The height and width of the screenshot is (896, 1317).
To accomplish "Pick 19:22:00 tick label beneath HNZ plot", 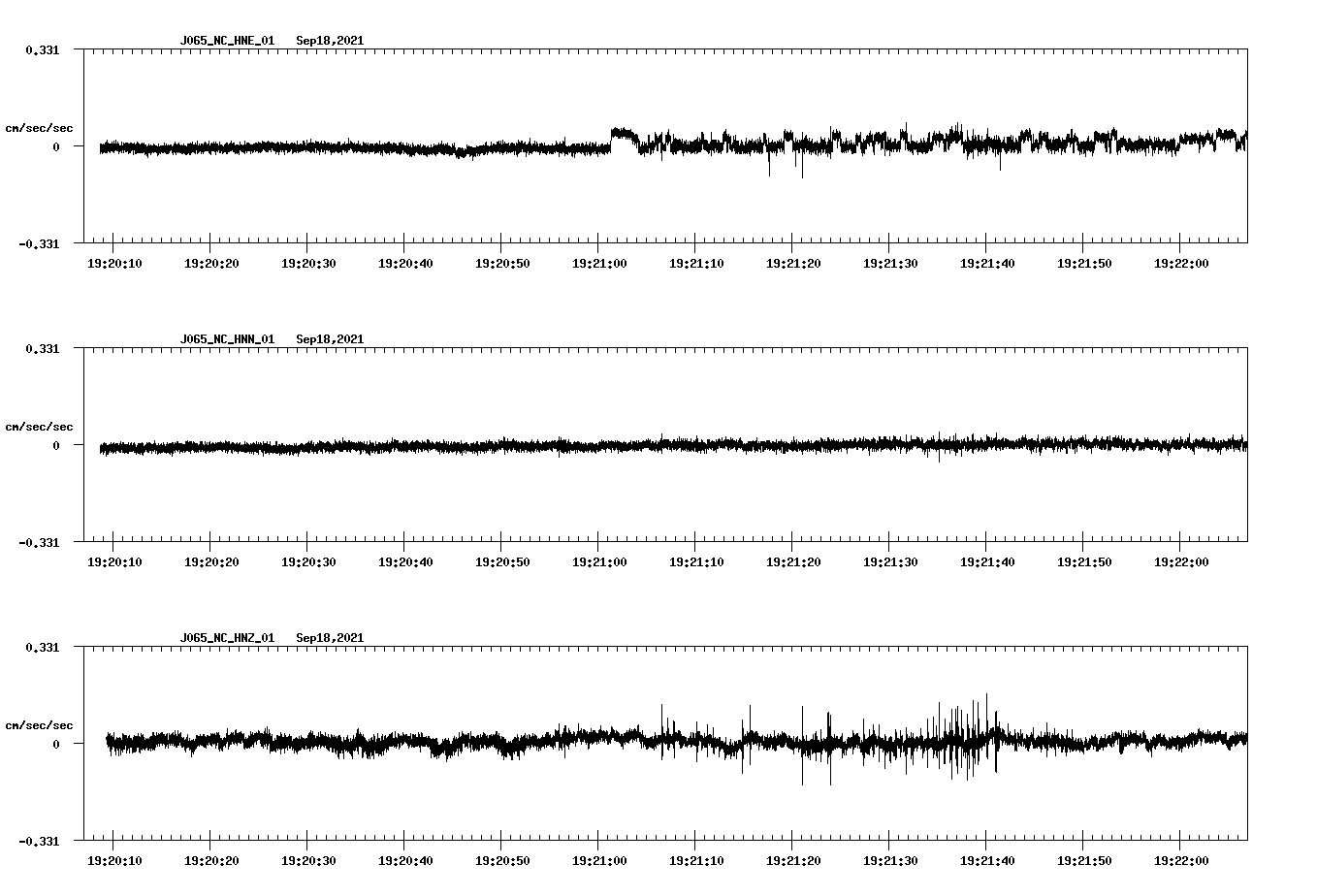I will pyautogui.click(x=1180, y=861).
